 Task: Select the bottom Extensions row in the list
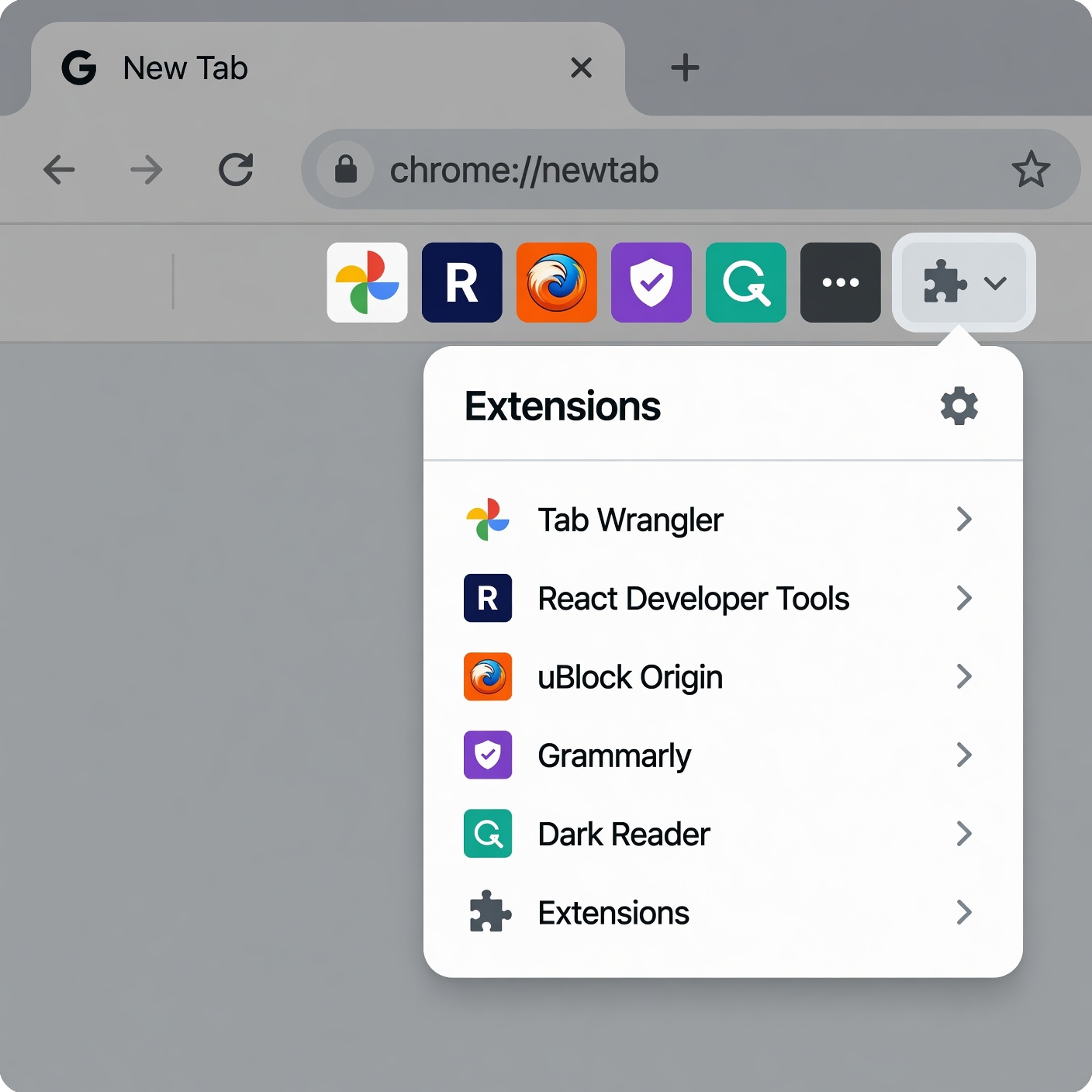[x=723, y=912]
